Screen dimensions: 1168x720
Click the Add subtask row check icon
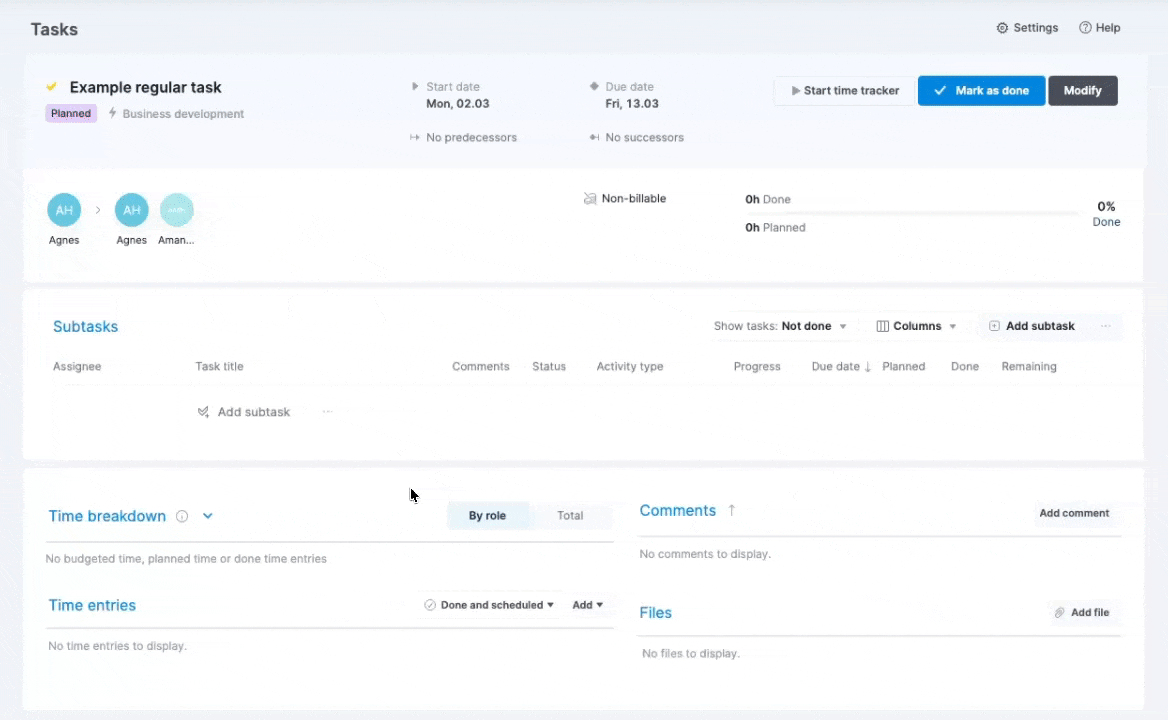(x=203, y=412)
